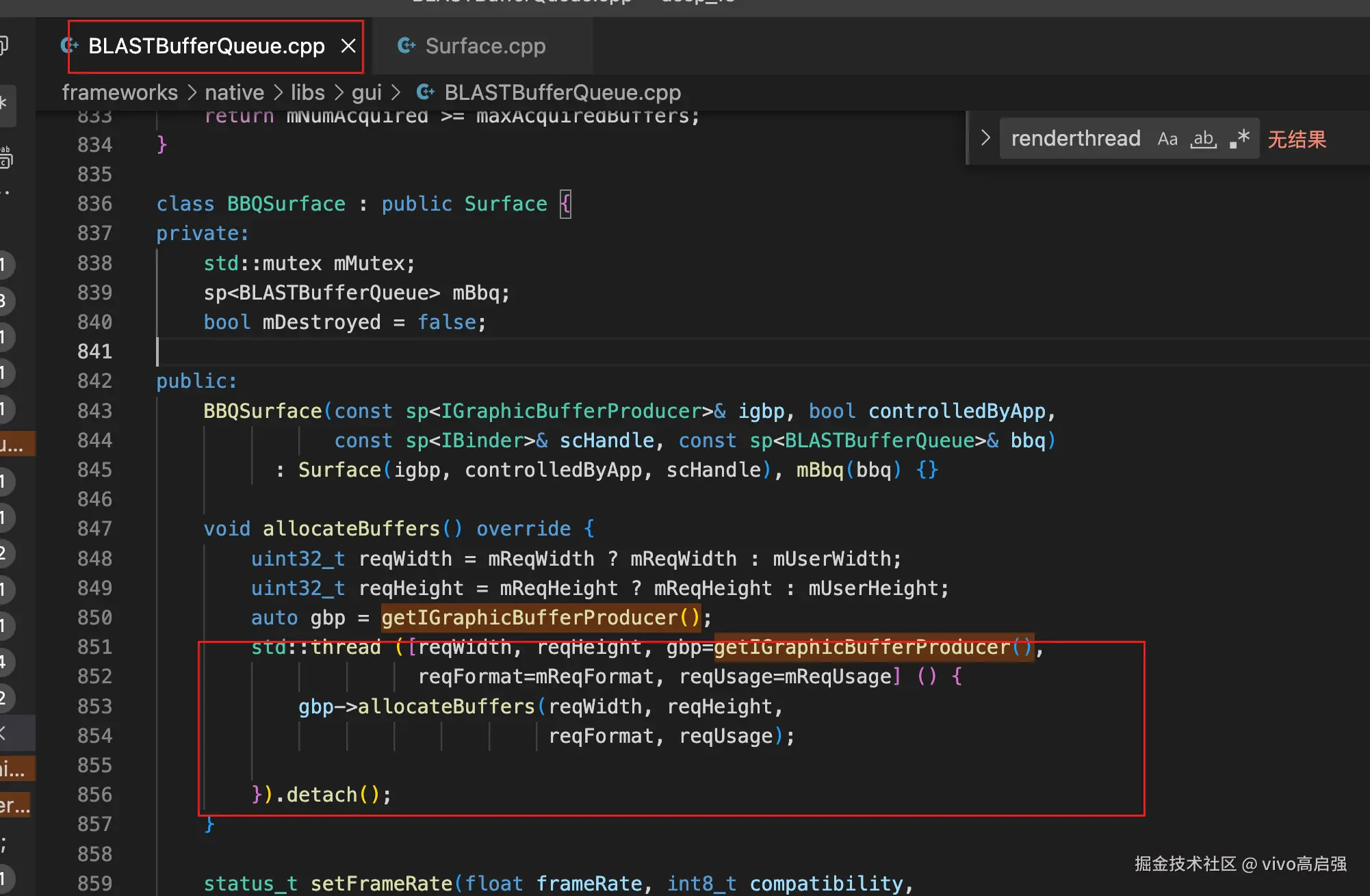Screen dimensions: 1370x896
Task: Open the native breadcrumb folder
Action: [x=234, y=92]
